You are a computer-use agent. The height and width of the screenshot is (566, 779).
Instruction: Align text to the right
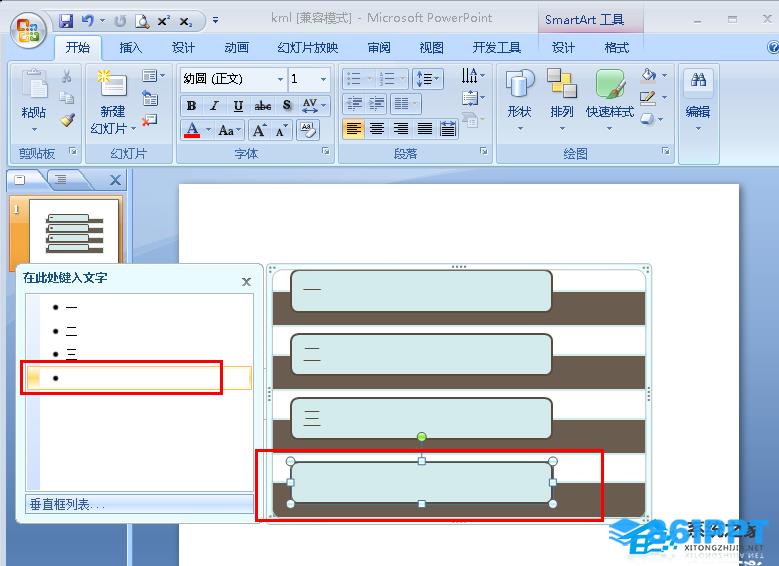401,129
